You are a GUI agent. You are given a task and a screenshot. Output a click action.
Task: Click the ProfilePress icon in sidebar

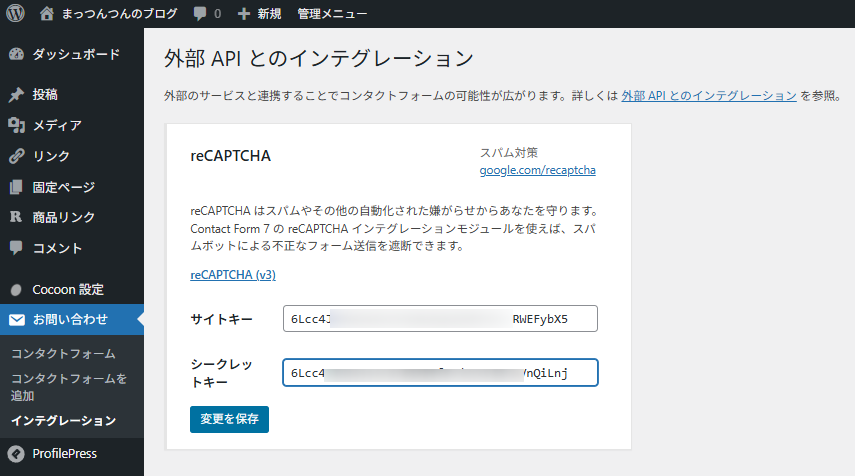[x=16, y=453]
